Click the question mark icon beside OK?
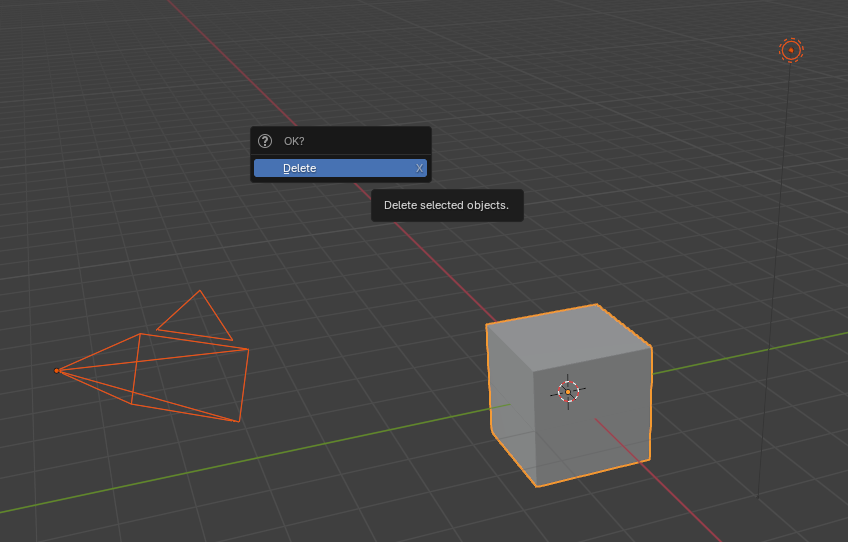 (x=264, y=141)
